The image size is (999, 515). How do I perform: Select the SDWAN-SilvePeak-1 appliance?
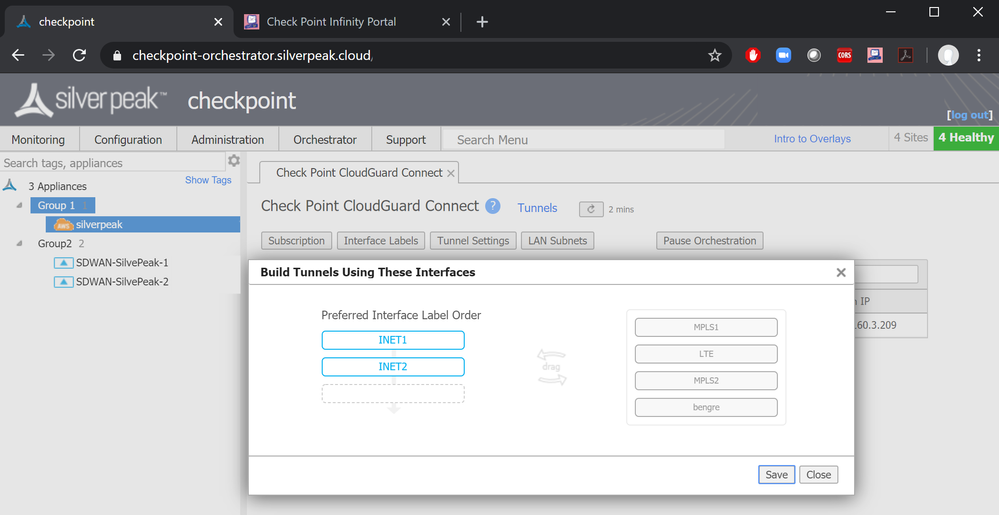pos(122,262)
